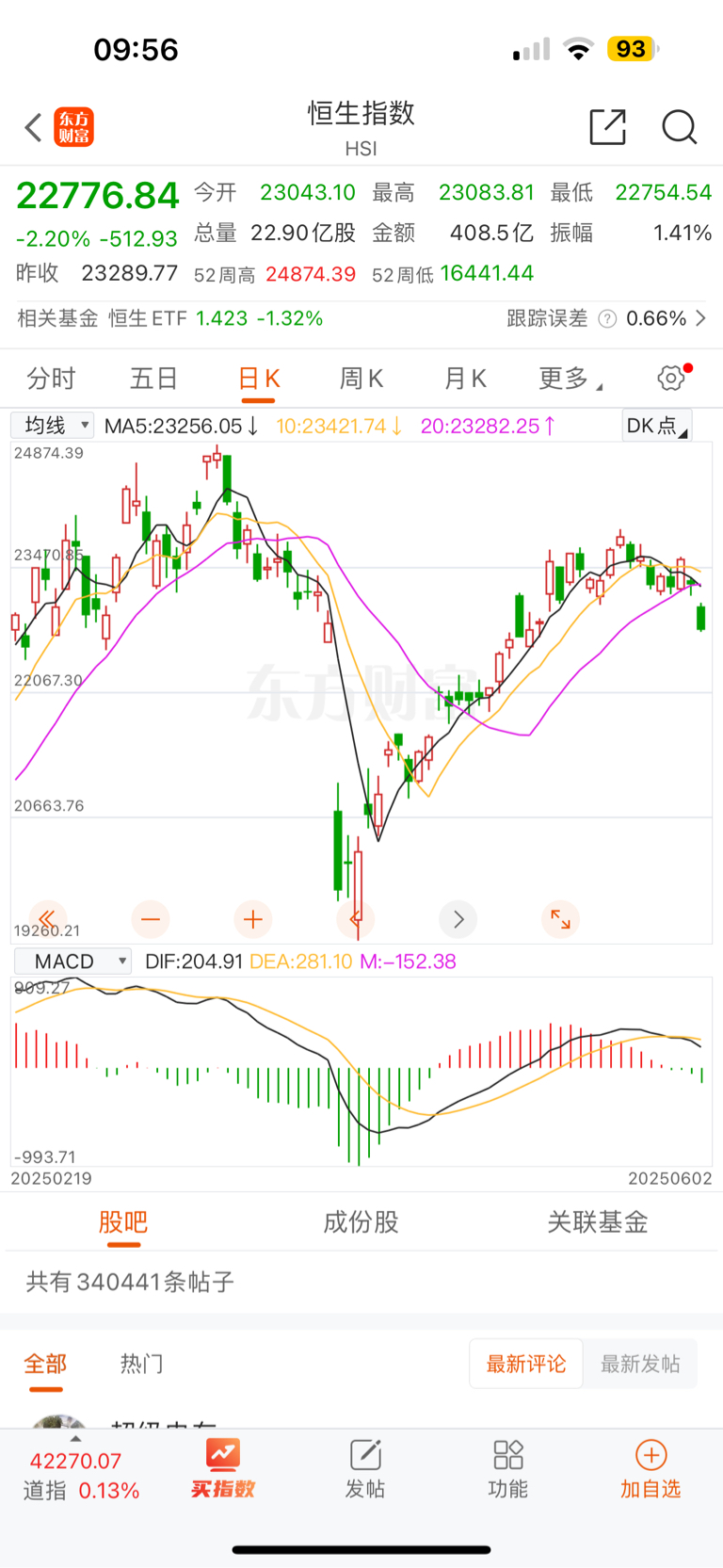This screenshot has height=1568, width=723.
Task: Tap the DEA:281.10 value
Action: point(301,962)
